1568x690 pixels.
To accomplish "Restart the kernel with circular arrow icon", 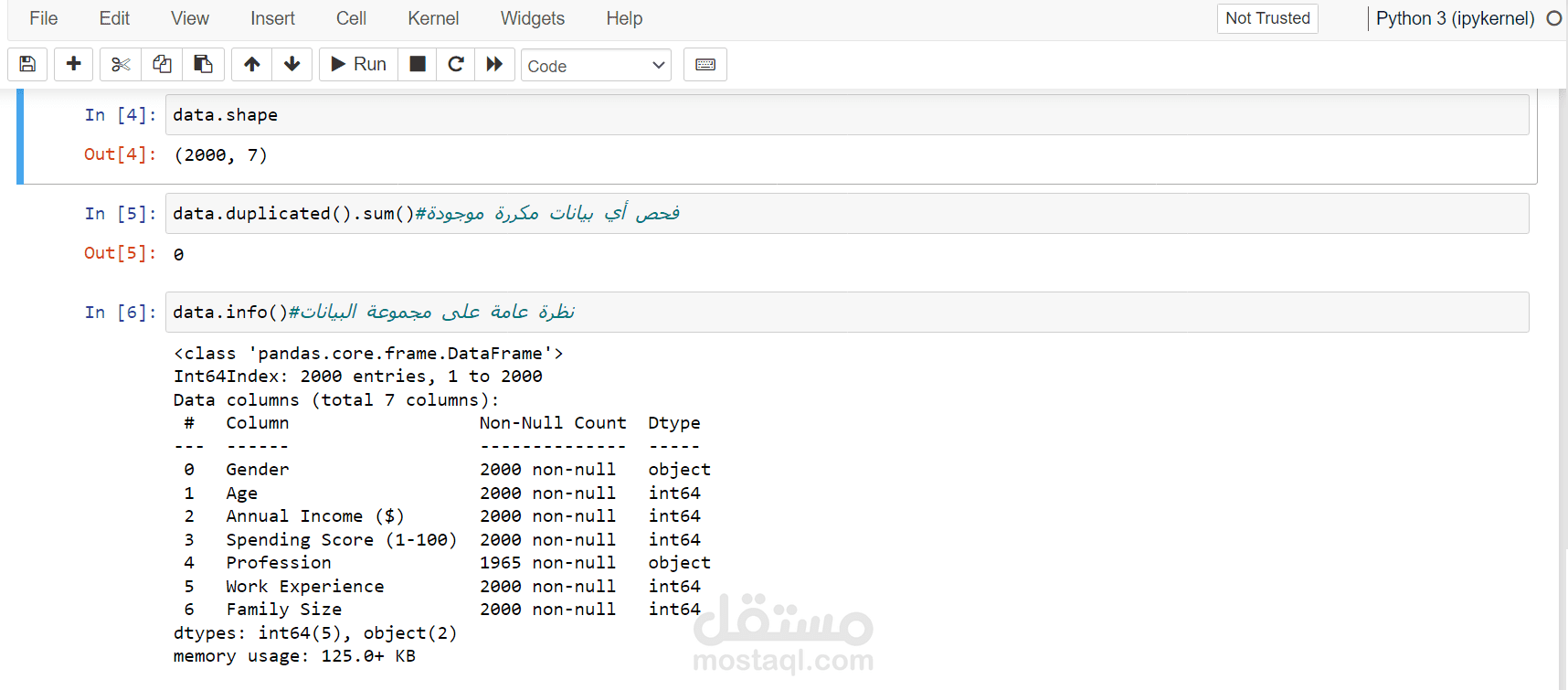I will coord(456,64).
